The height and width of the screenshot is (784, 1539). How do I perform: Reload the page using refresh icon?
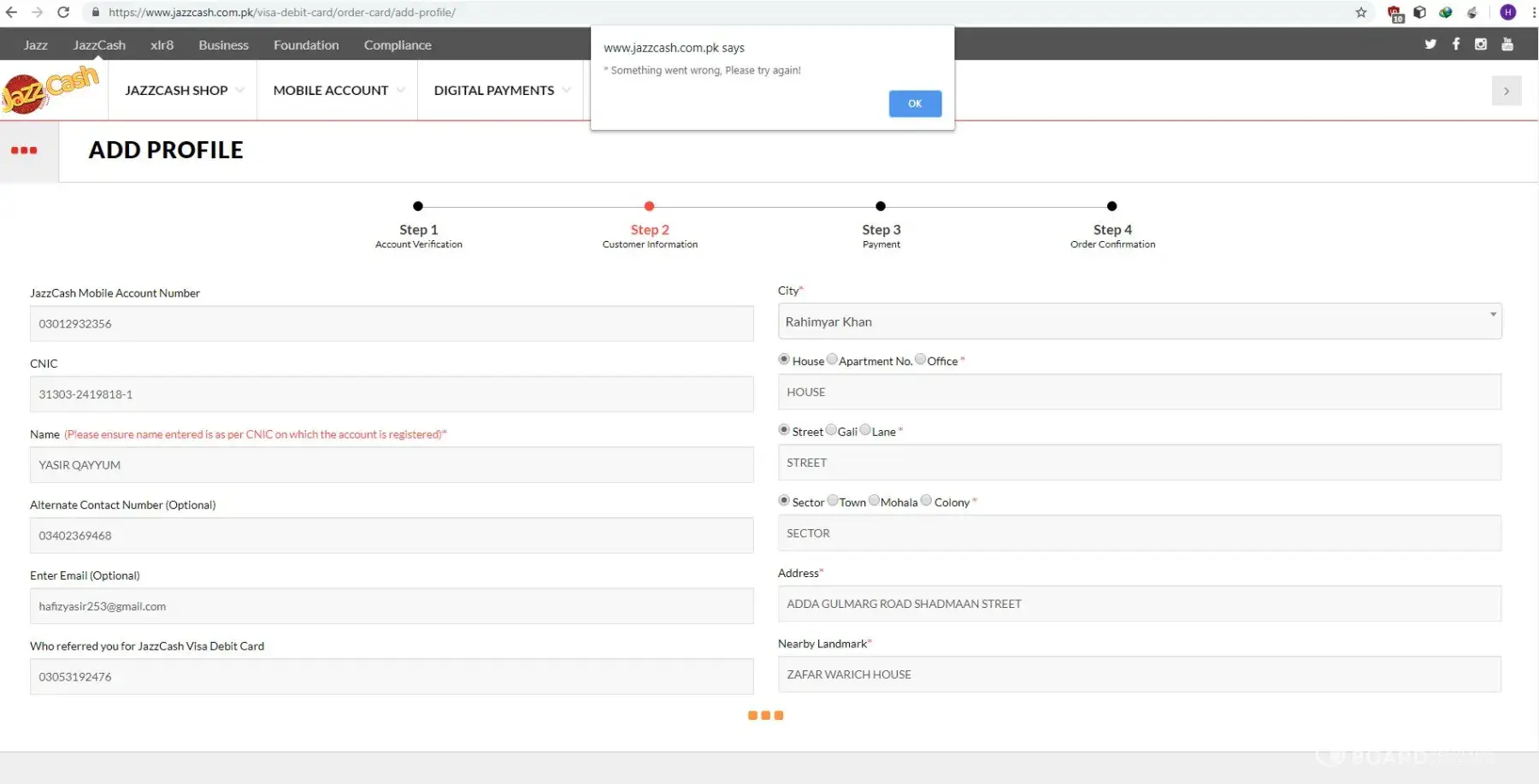tap(63, 12)
